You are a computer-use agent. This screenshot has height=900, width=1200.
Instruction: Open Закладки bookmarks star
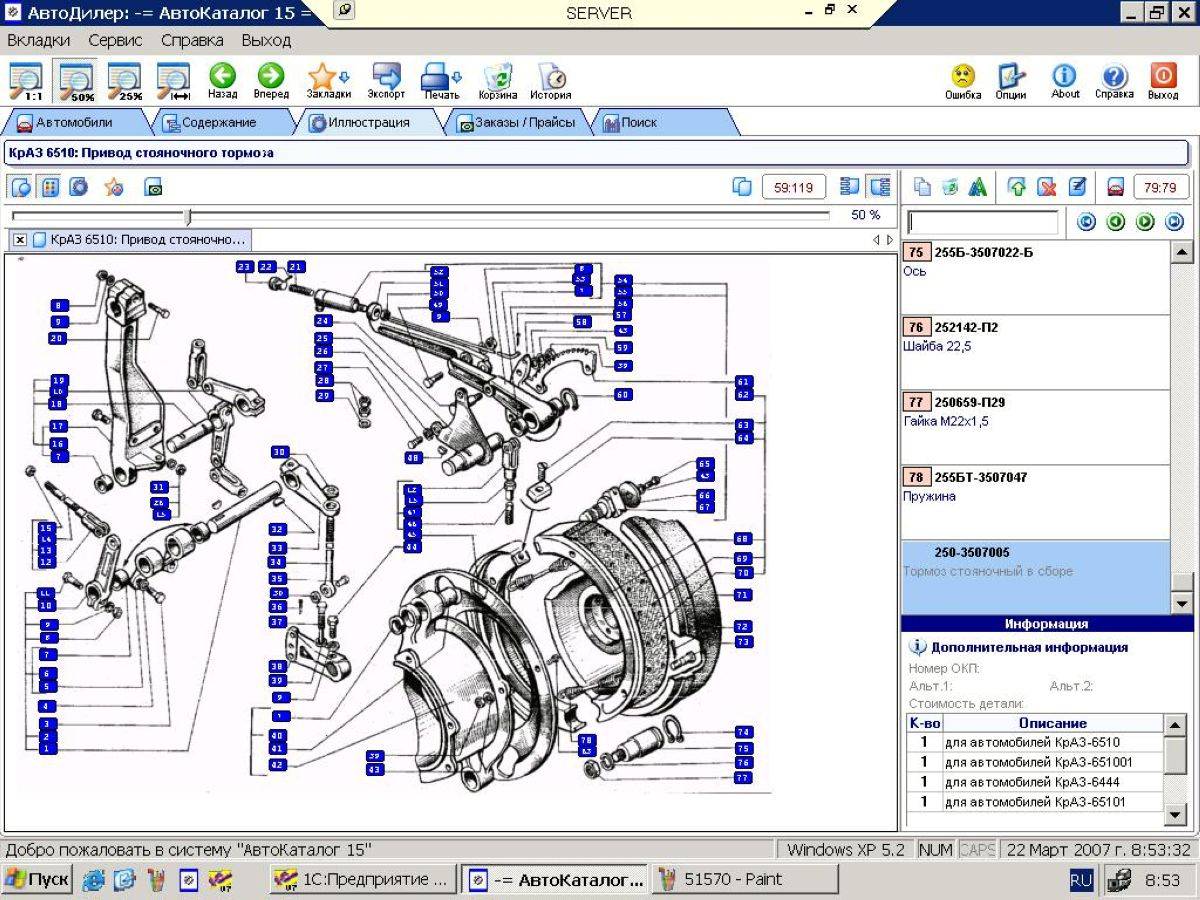pos(322,81)
